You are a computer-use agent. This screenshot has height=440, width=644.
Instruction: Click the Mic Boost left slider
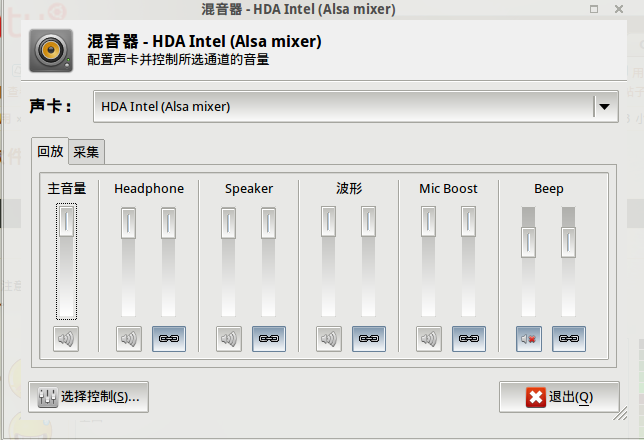428,221
